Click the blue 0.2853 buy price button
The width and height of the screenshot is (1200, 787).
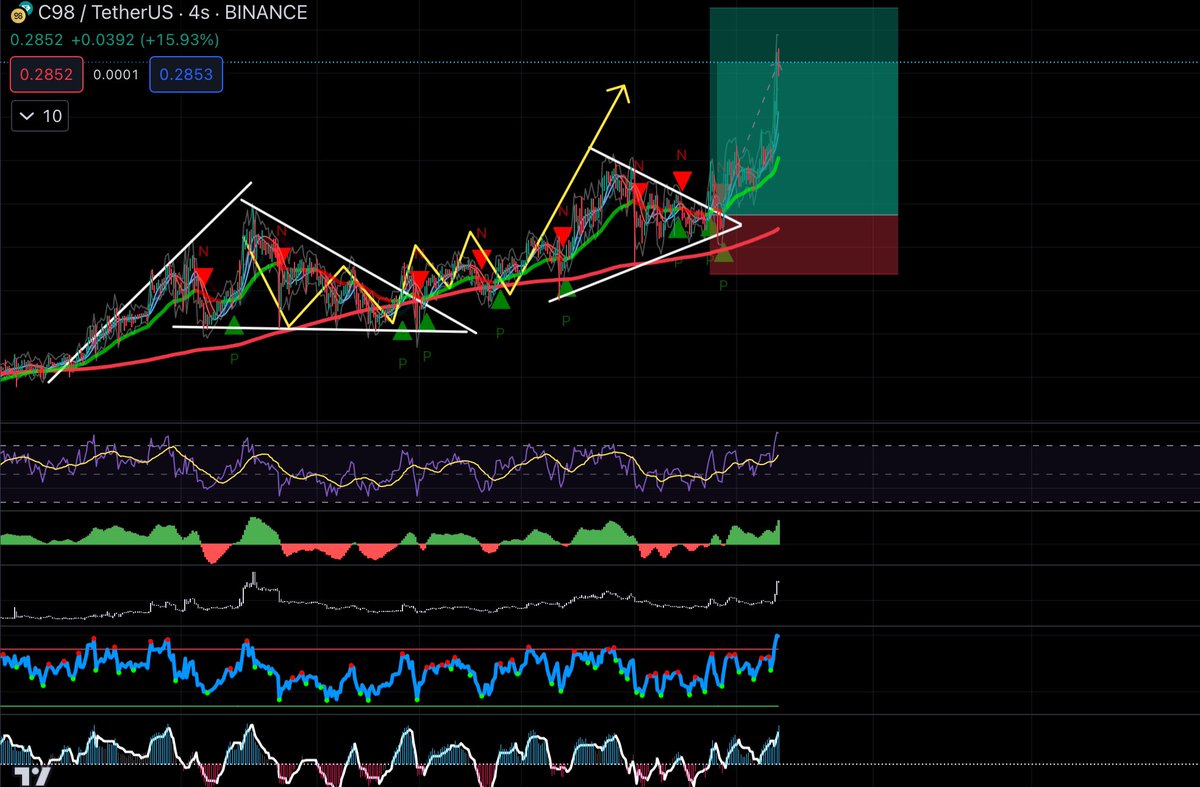coord(186,75)
